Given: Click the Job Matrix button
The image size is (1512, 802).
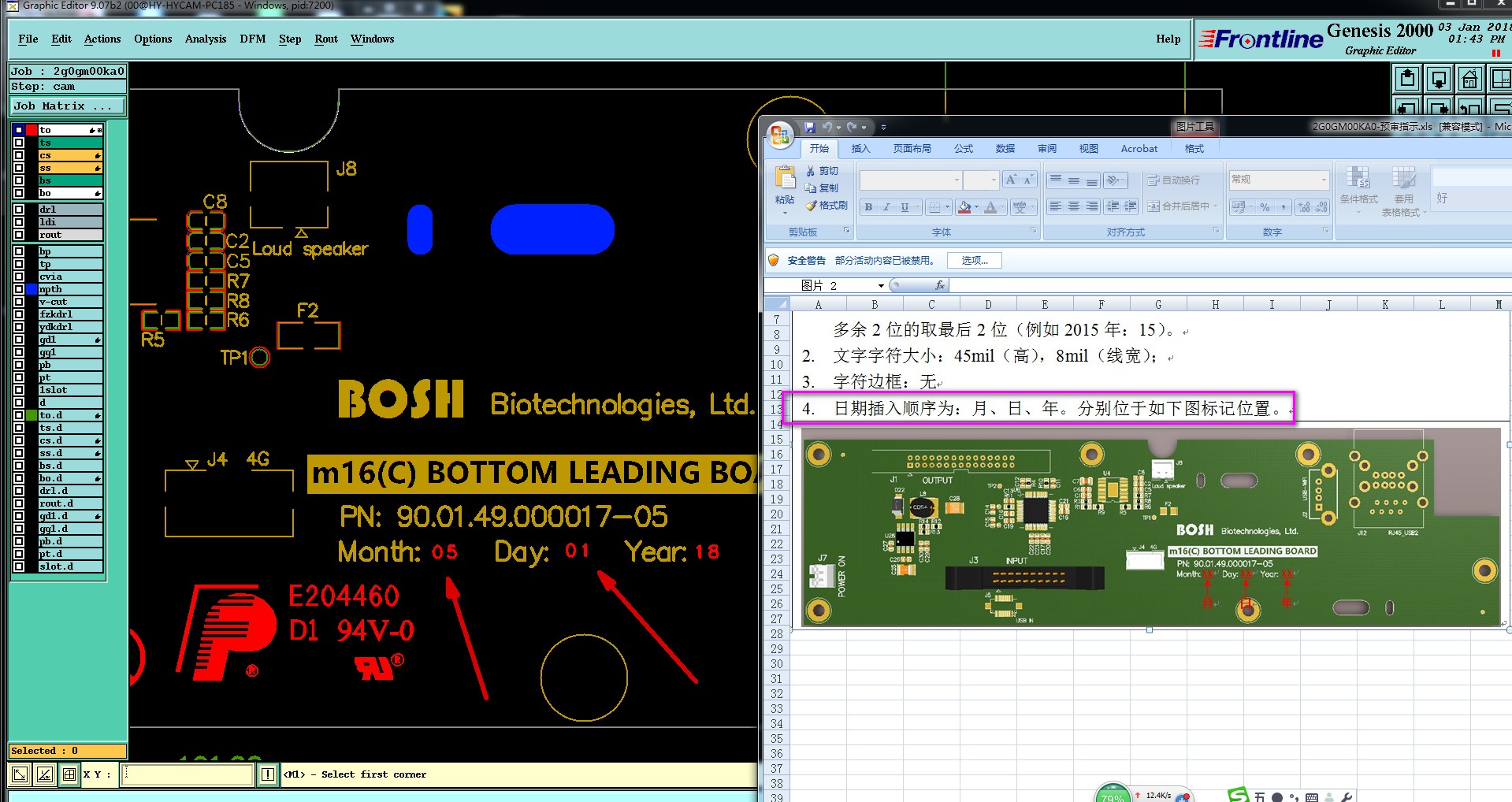Looking at the screenshot, I should click(x=68, y=106).
